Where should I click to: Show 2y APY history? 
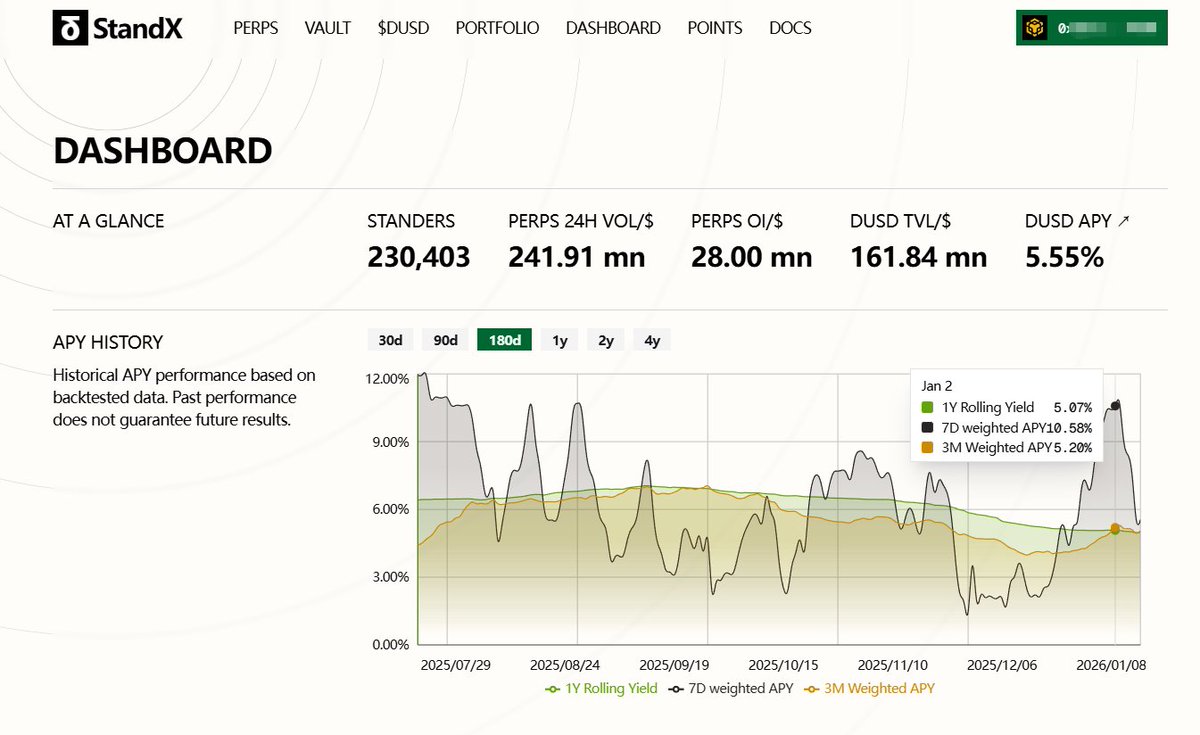[x=606, y=340]
